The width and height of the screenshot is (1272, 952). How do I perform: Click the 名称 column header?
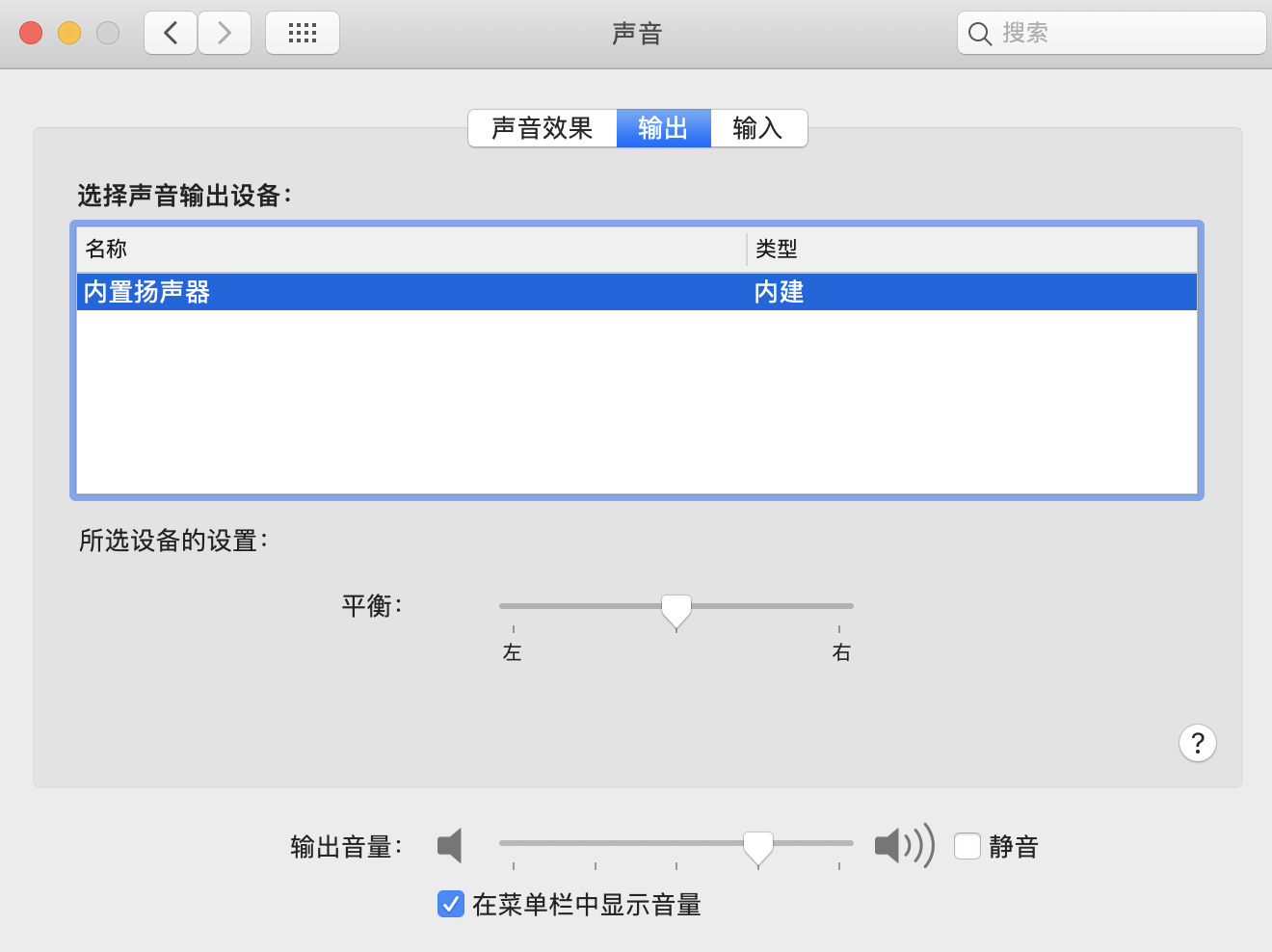(x=106, y=250)
